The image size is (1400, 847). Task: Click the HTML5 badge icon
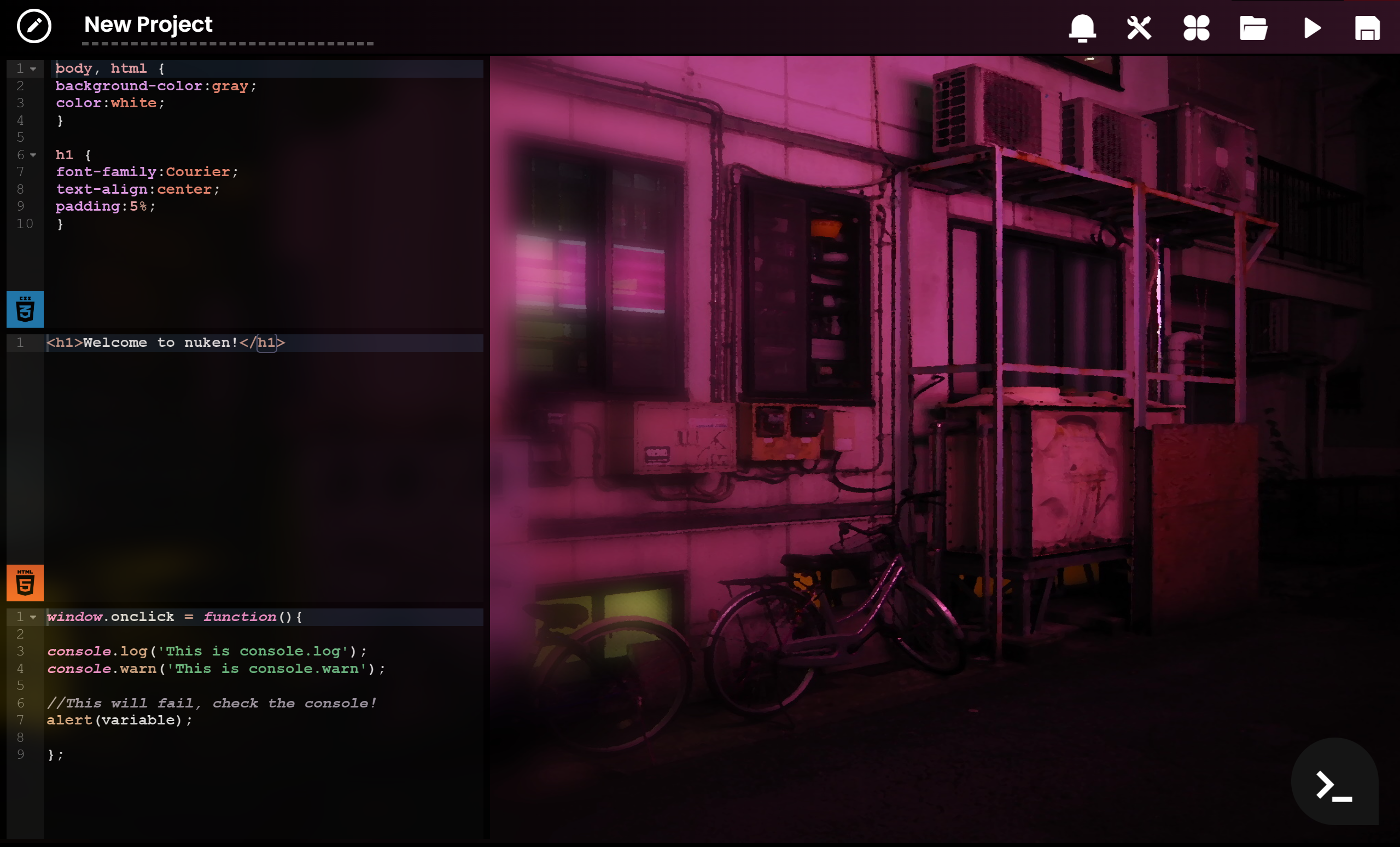[x=25, y=583]
